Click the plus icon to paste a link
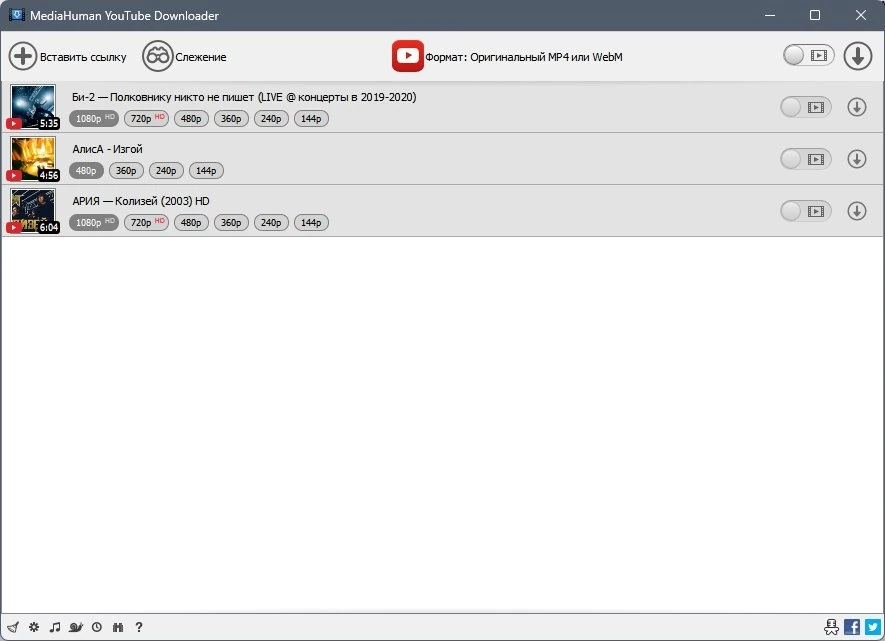The width and height of the screenshot is (885, 641). coord(23,56)
